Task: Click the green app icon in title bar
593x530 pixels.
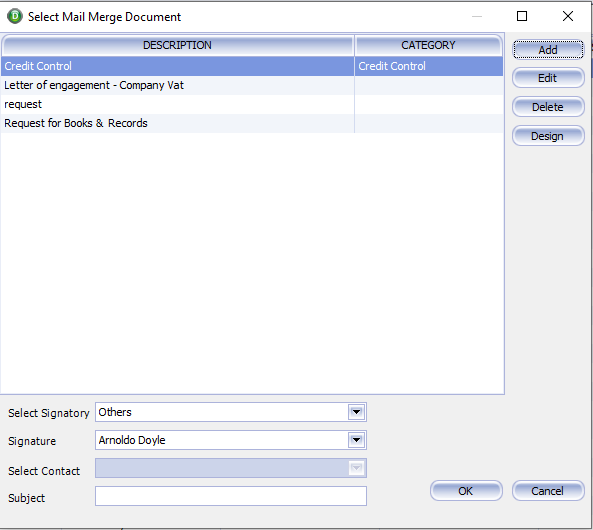Action: click(15, 16)
